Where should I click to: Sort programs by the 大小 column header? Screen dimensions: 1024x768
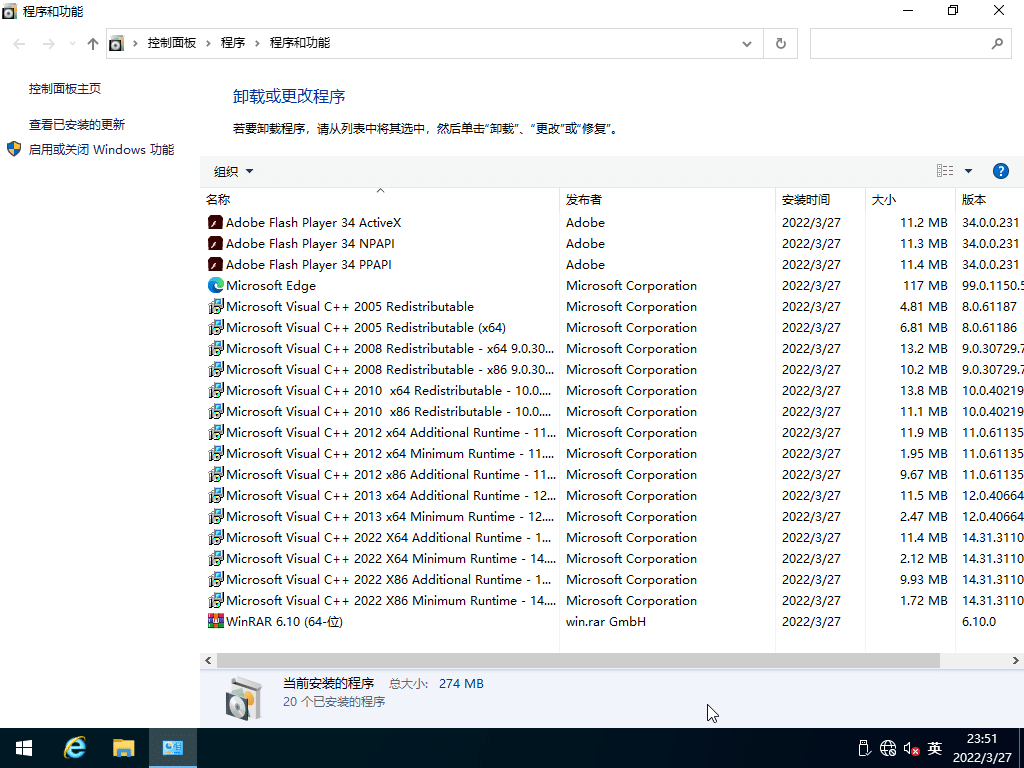(883, 199)
